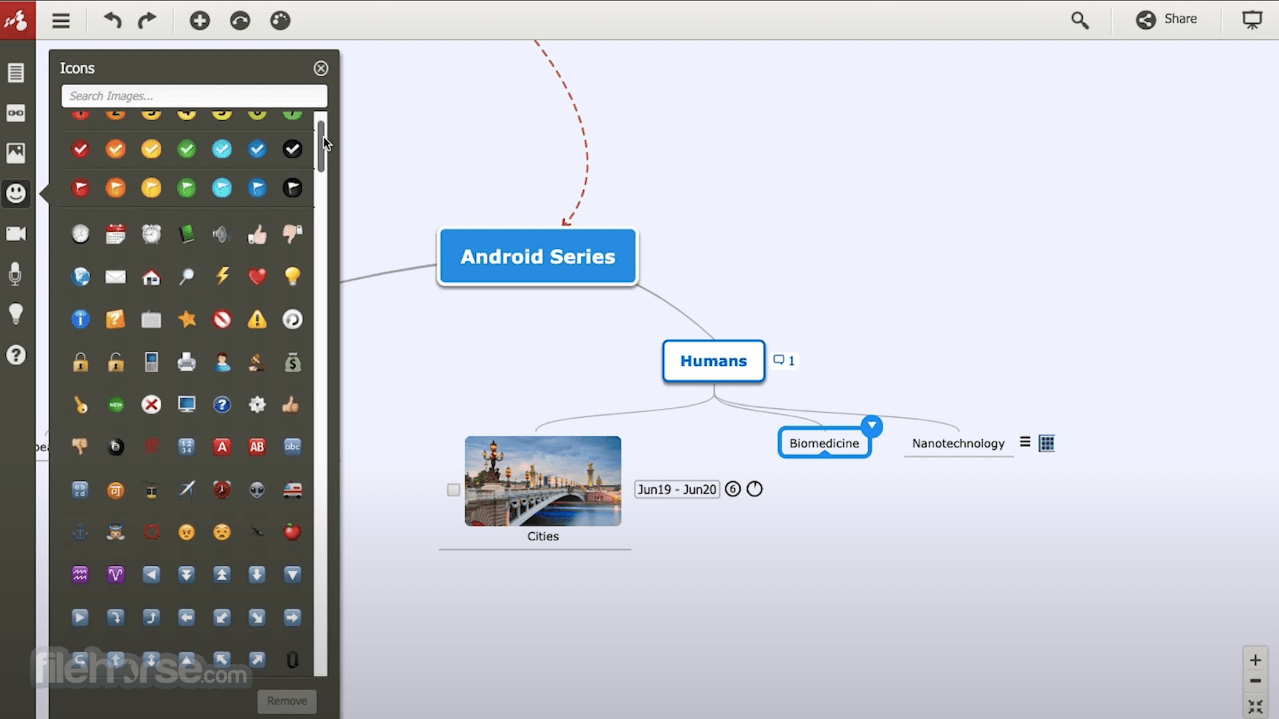Redo the last undone action
Screen dimensions: 1279x719
147,20
